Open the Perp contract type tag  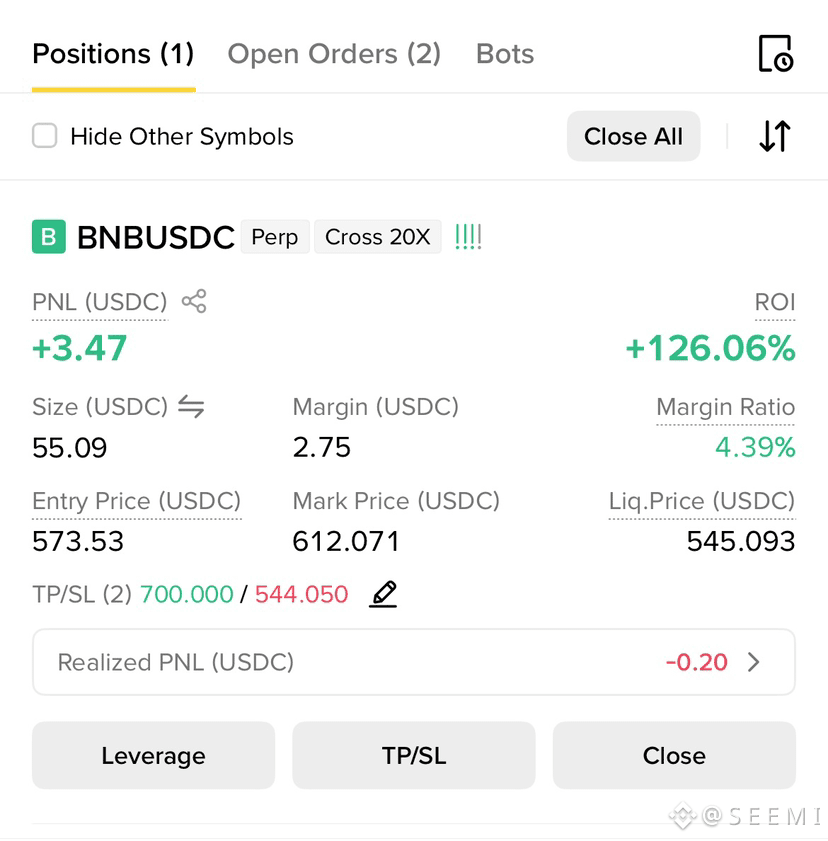[x=275, y=237]
